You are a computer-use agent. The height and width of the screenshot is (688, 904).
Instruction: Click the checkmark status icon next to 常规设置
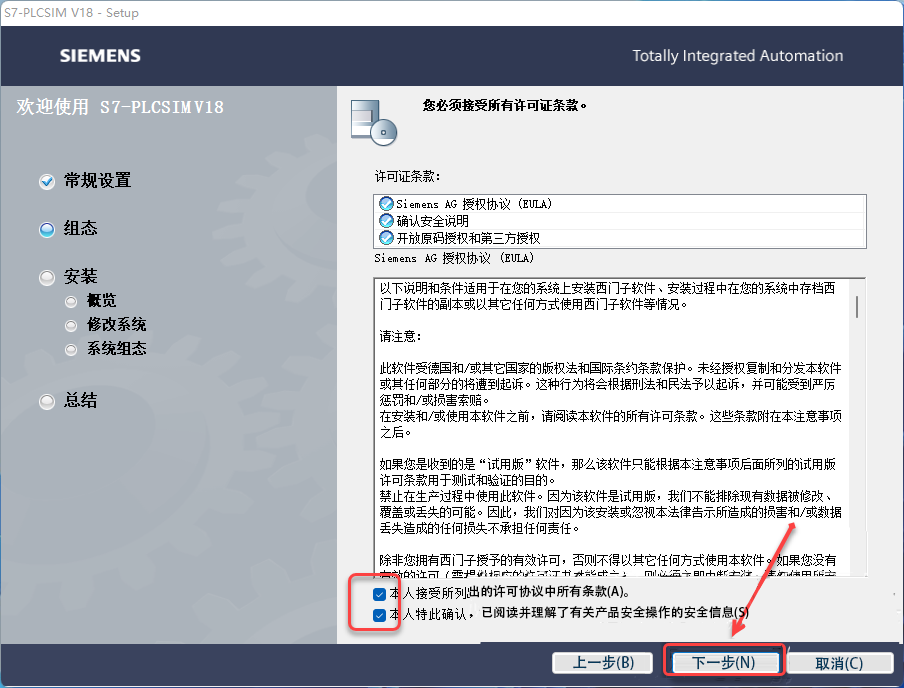[46, 180]
